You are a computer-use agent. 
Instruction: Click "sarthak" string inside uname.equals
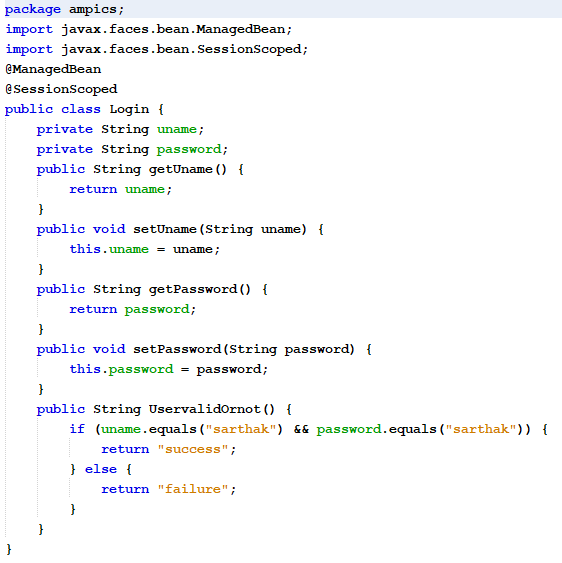tap(241, 429)
